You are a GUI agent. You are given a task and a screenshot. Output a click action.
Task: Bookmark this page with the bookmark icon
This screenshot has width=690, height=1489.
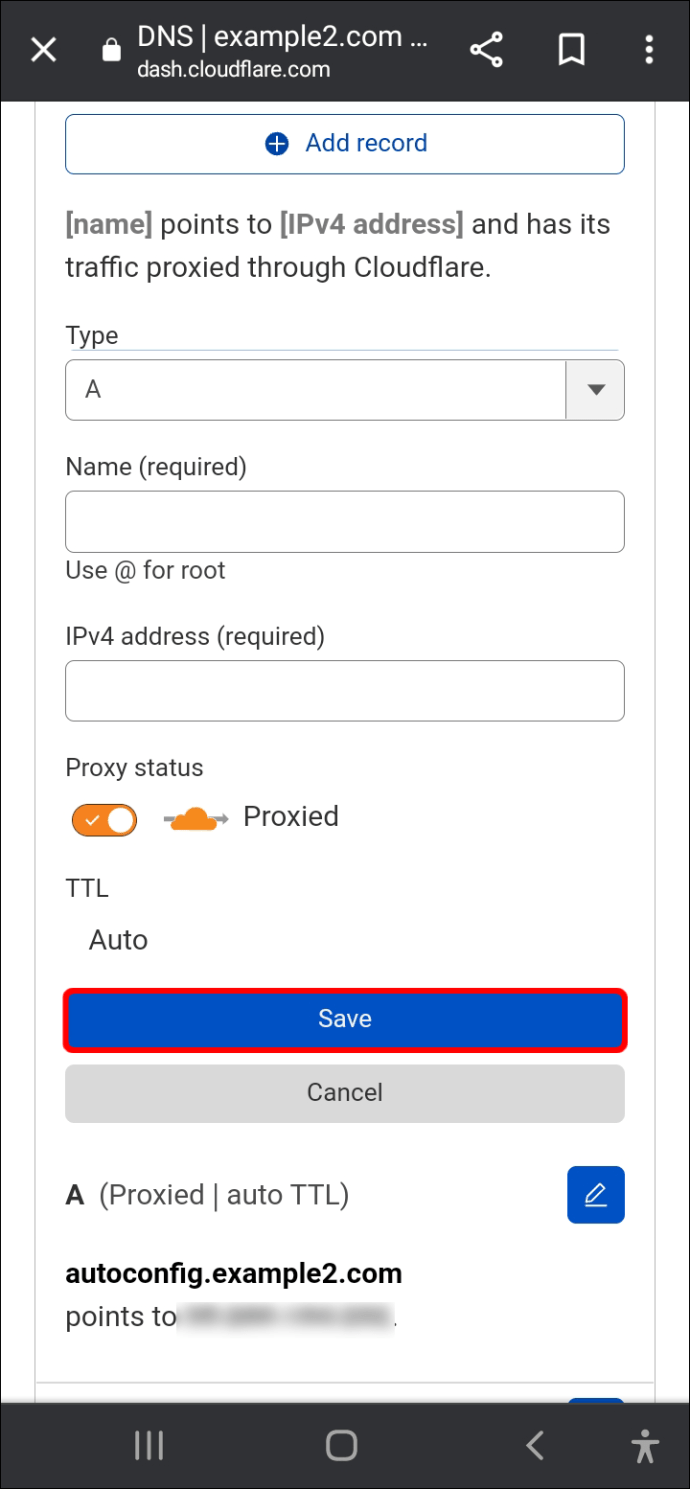click(571, 49)
